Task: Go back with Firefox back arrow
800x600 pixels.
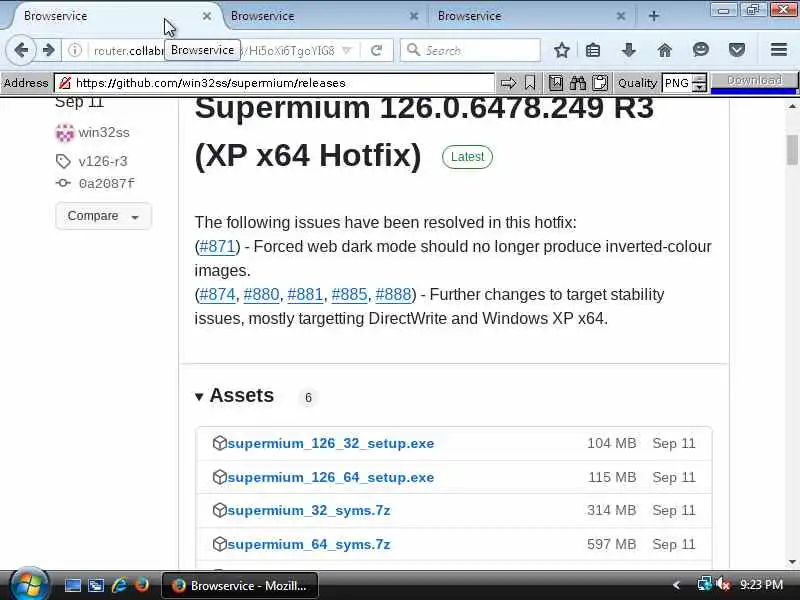Action: 21,50
